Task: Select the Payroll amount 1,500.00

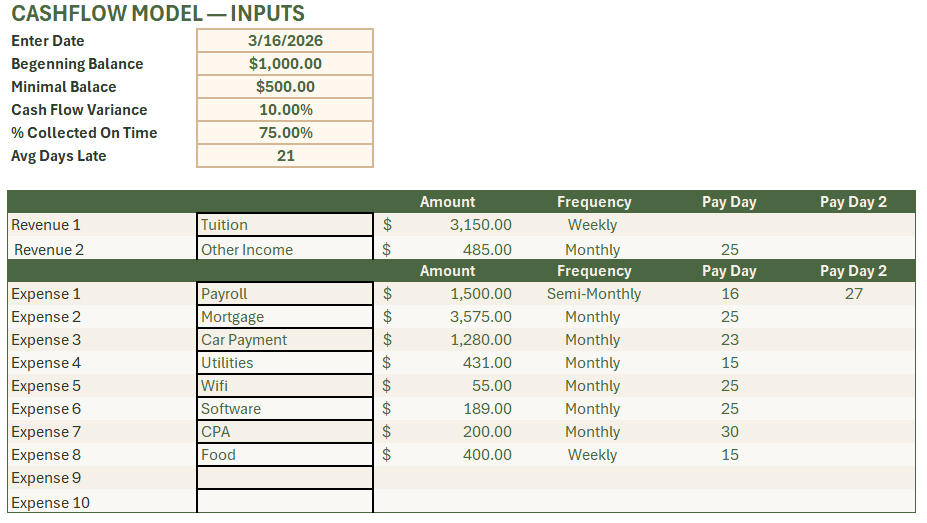Action: 480,294
